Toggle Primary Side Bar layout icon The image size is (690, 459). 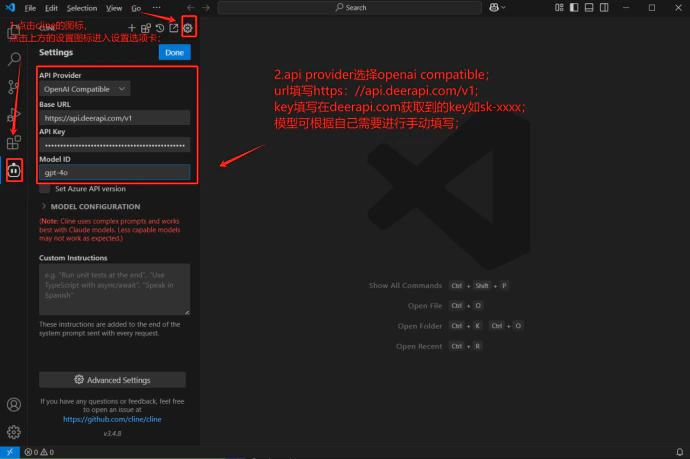point(574,7)
